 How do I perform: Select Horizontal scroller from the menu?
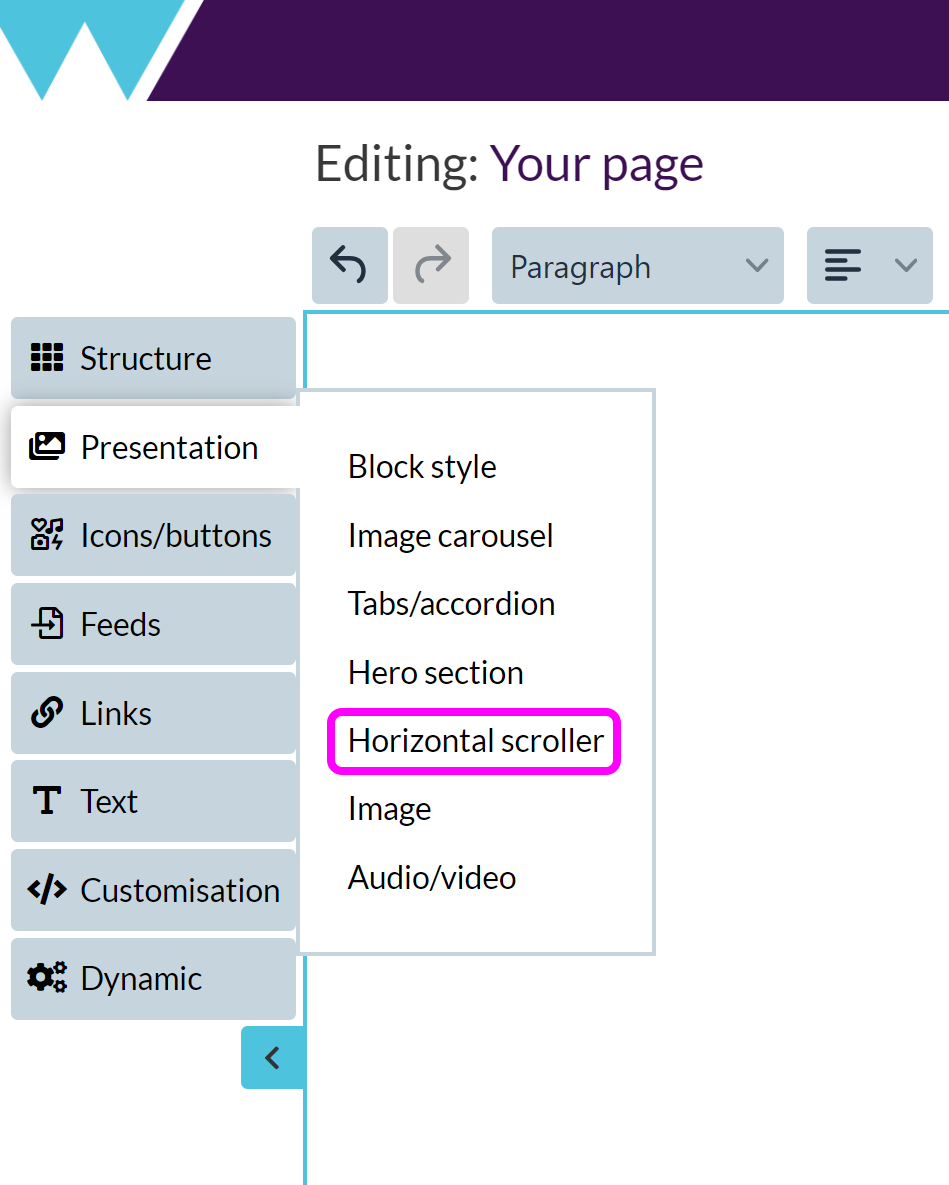pyautogui.click(x=475, y=741)
